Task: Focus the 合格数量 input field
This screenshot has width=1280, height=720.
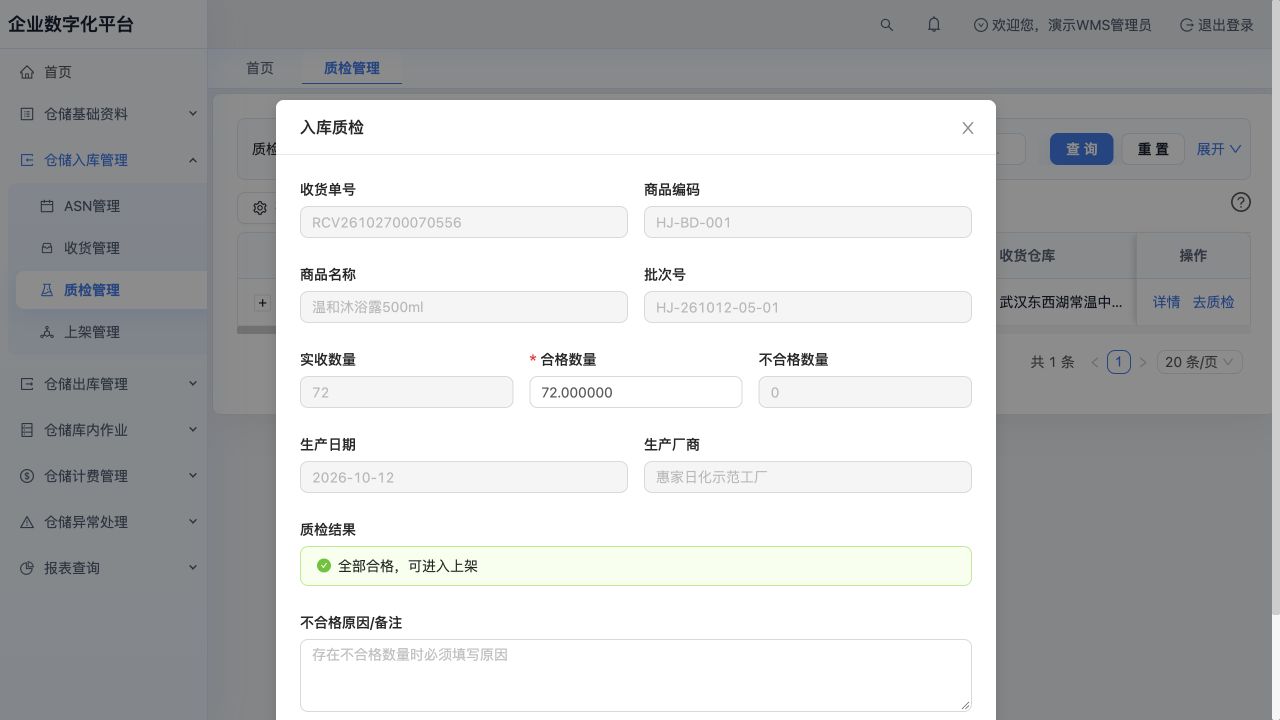Action: (636, 392)
